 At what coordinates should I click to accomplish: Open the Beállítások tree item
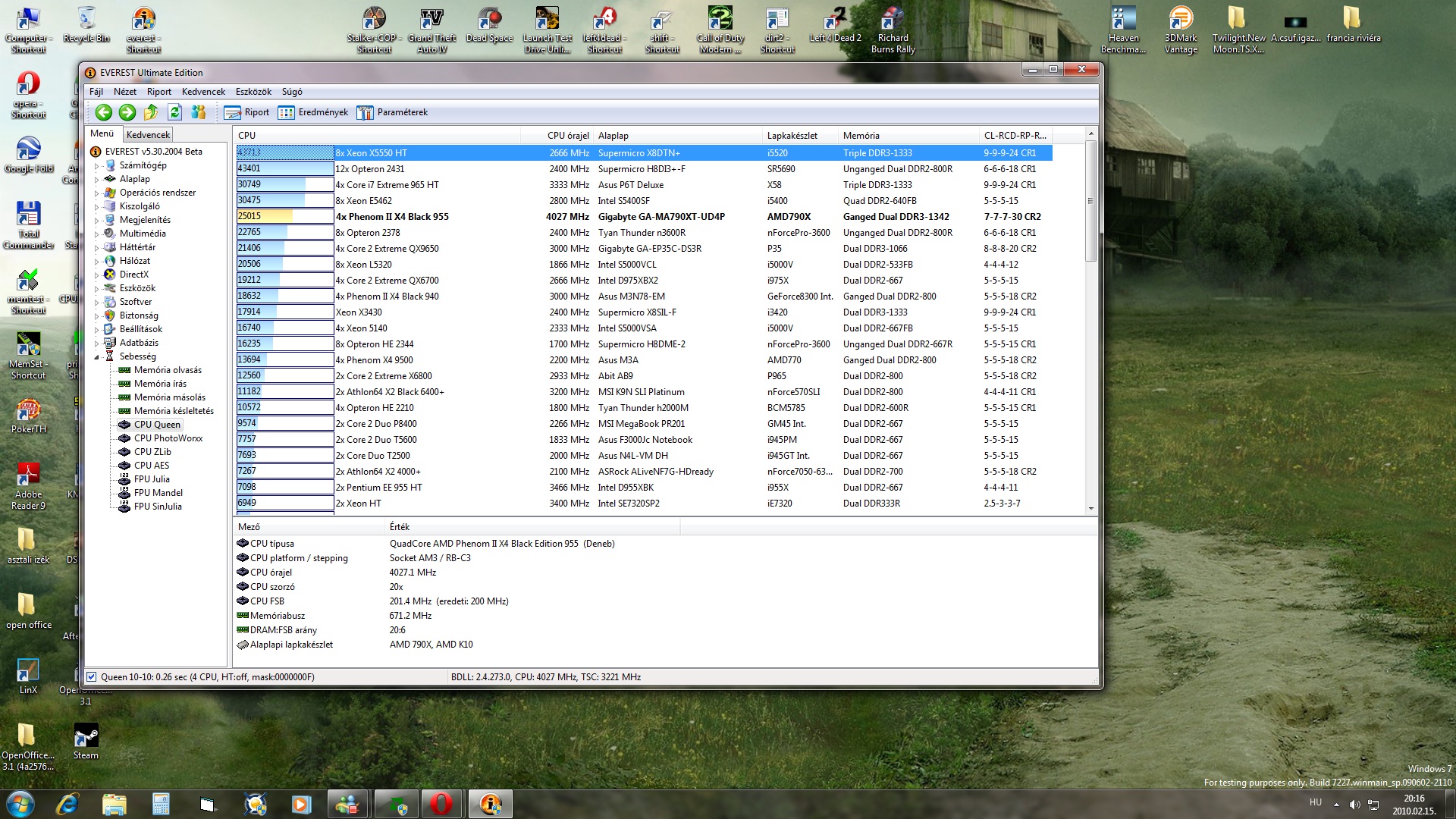pyautogui.click(x=133, y=329)
